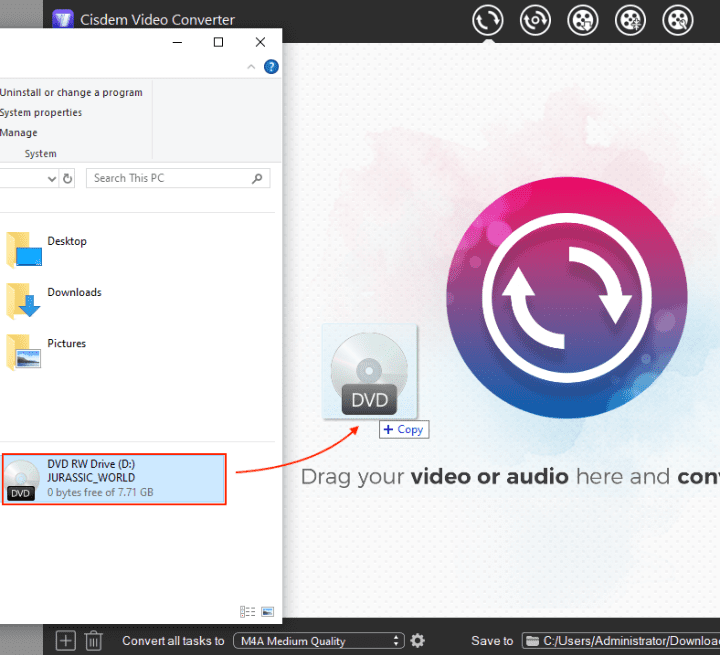Open the fourth film-reel tab icon in Cisdem's top bar

pos(630,20)
